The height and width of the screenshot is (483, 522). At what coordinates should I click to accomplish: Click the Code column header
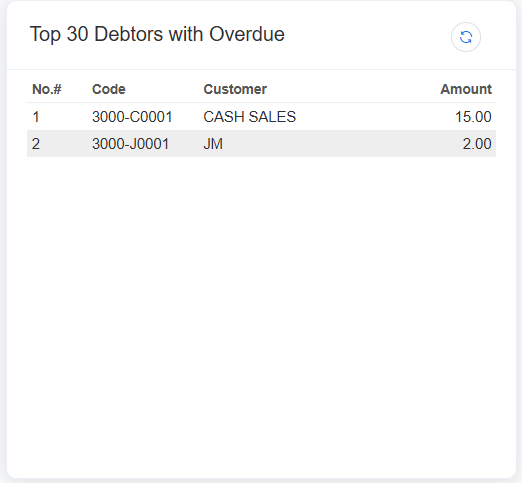point(109,89)
